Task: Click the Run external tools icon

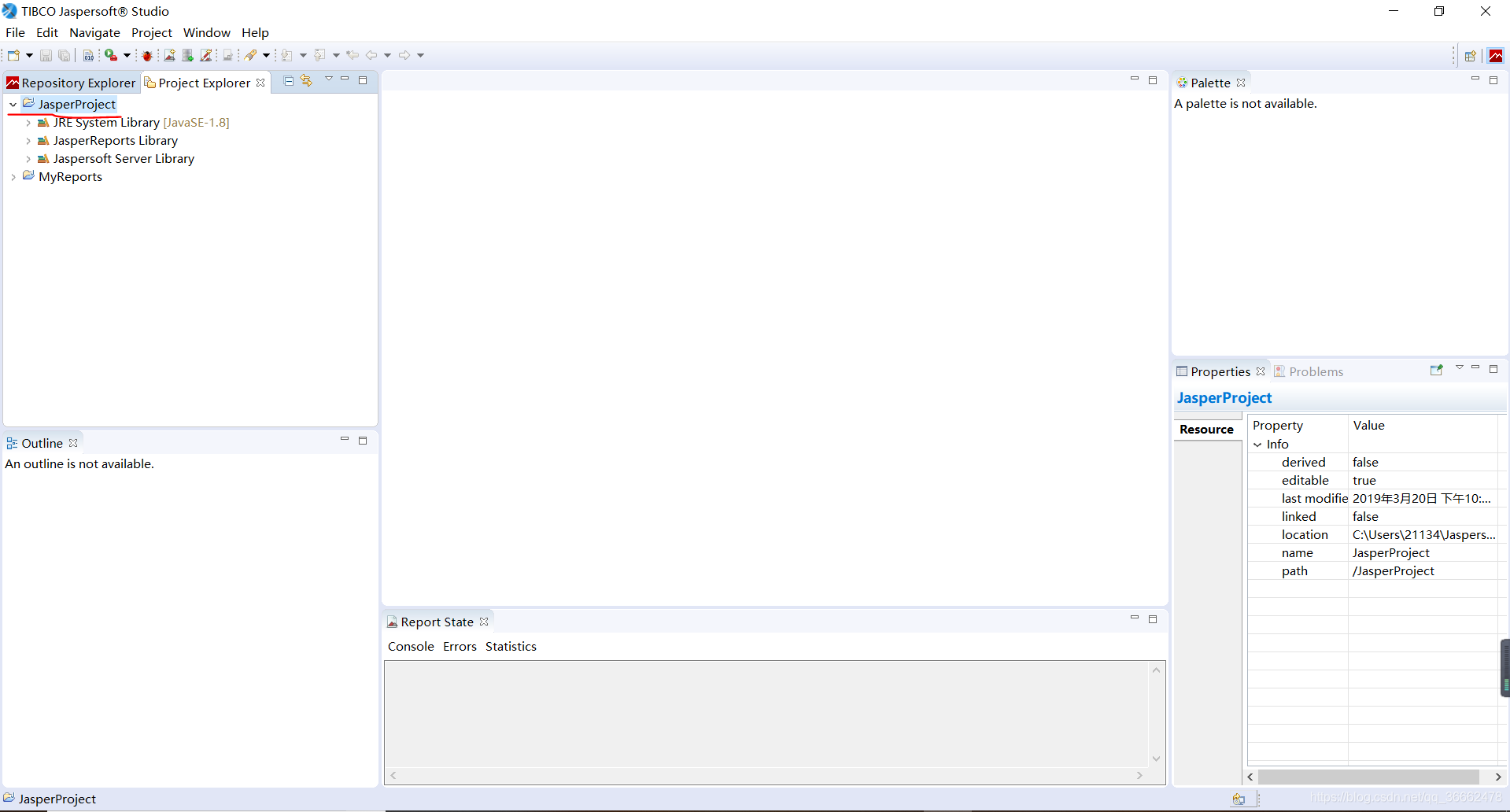Action: pos(111,55)
